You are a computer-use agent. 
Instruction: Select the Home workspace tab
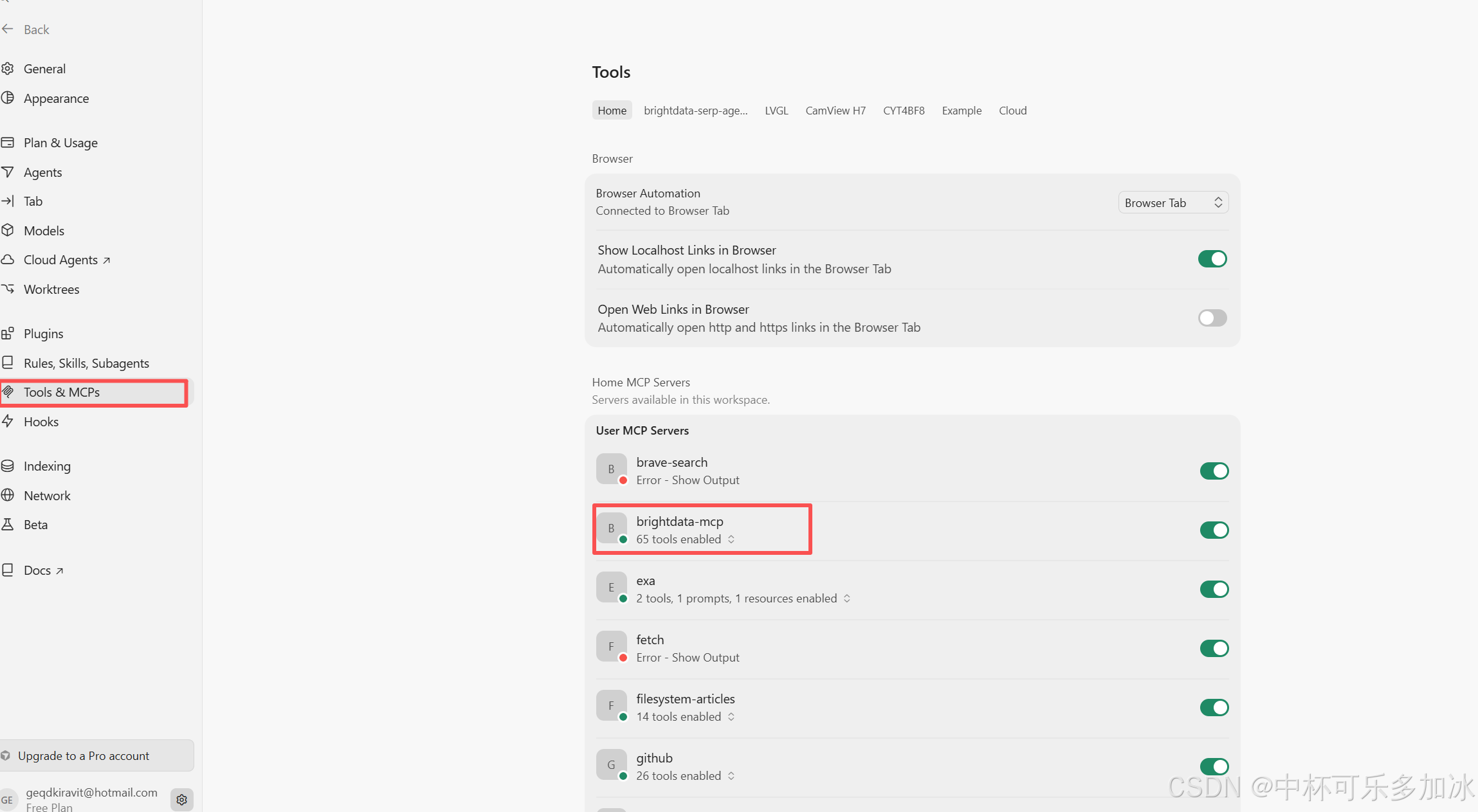pyautogui.click(x=612, y=111)
